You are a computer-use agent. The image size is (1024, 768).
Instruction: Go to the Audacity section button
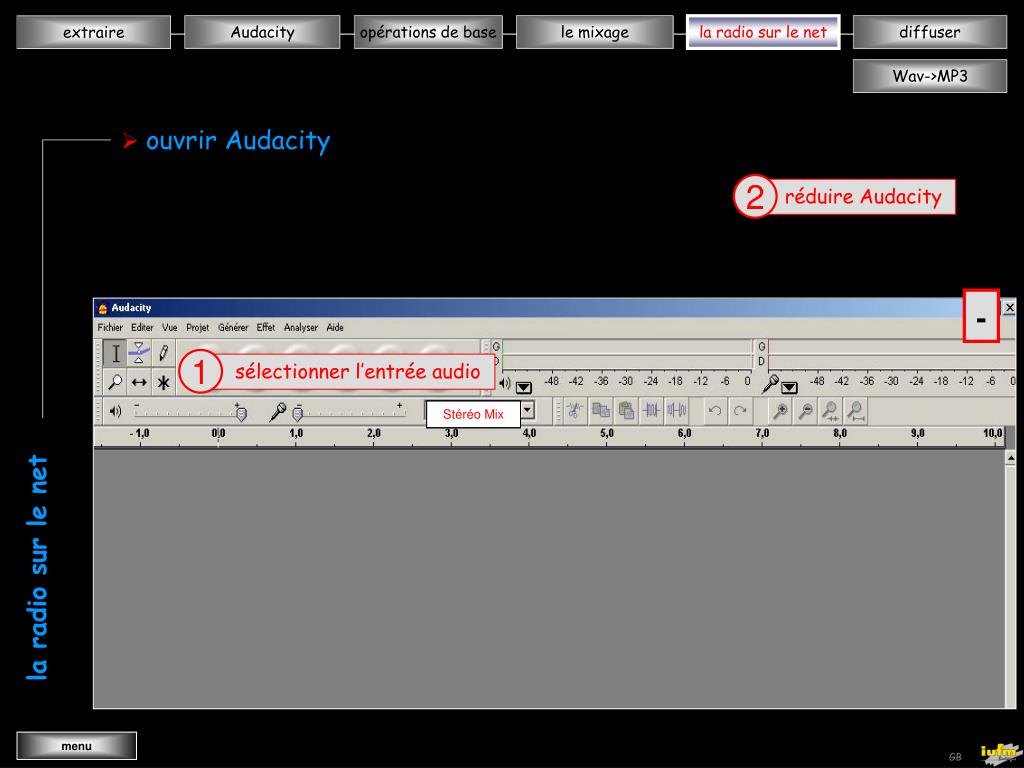tap(262, 32)
